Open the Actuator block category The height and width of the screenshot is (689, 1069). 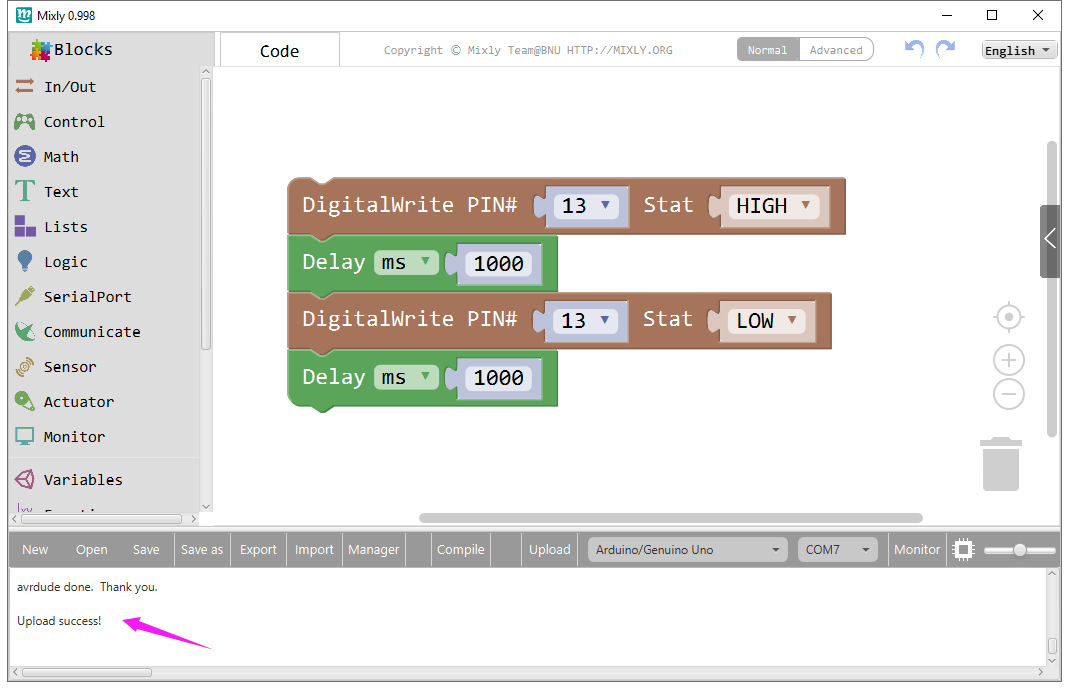[x=78, y=402]
